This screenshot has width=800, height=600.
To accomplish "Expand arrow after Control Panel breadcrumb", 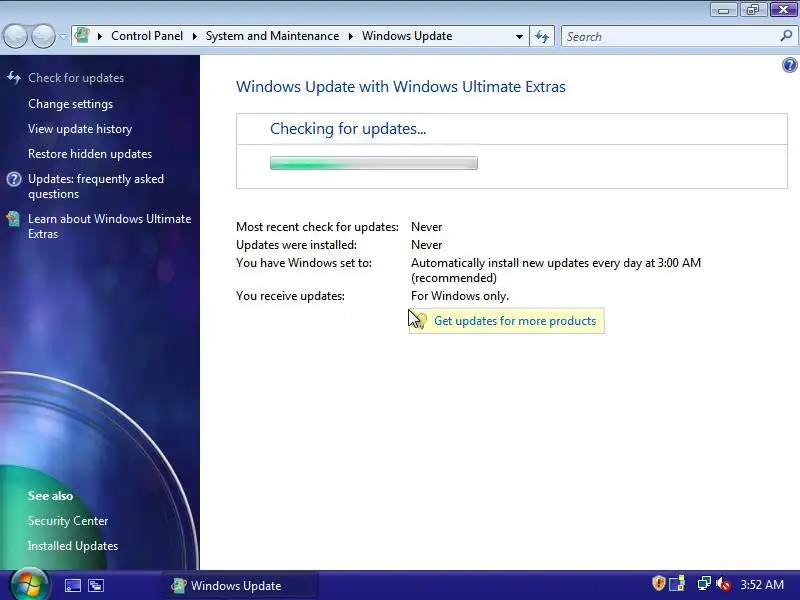I will point(194,36).
